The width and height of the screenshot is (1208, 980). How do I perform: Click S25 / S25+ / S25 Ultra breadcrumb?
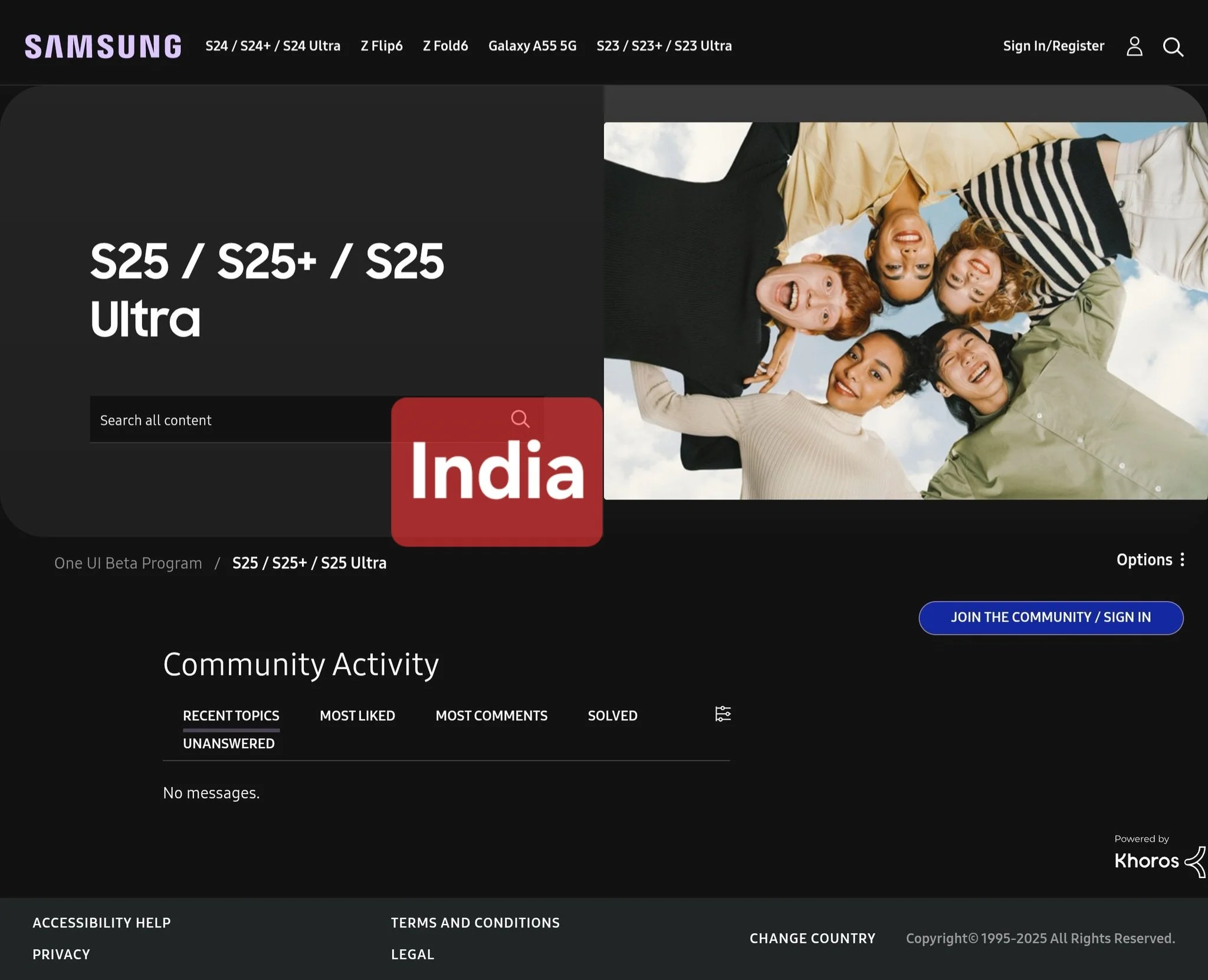(309, 563)
